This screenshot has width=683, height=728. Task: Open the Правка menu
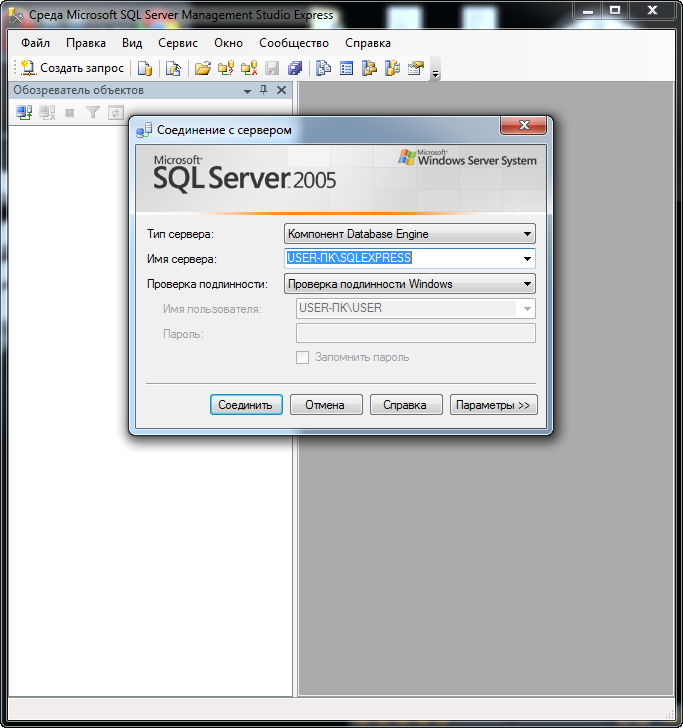86,43
